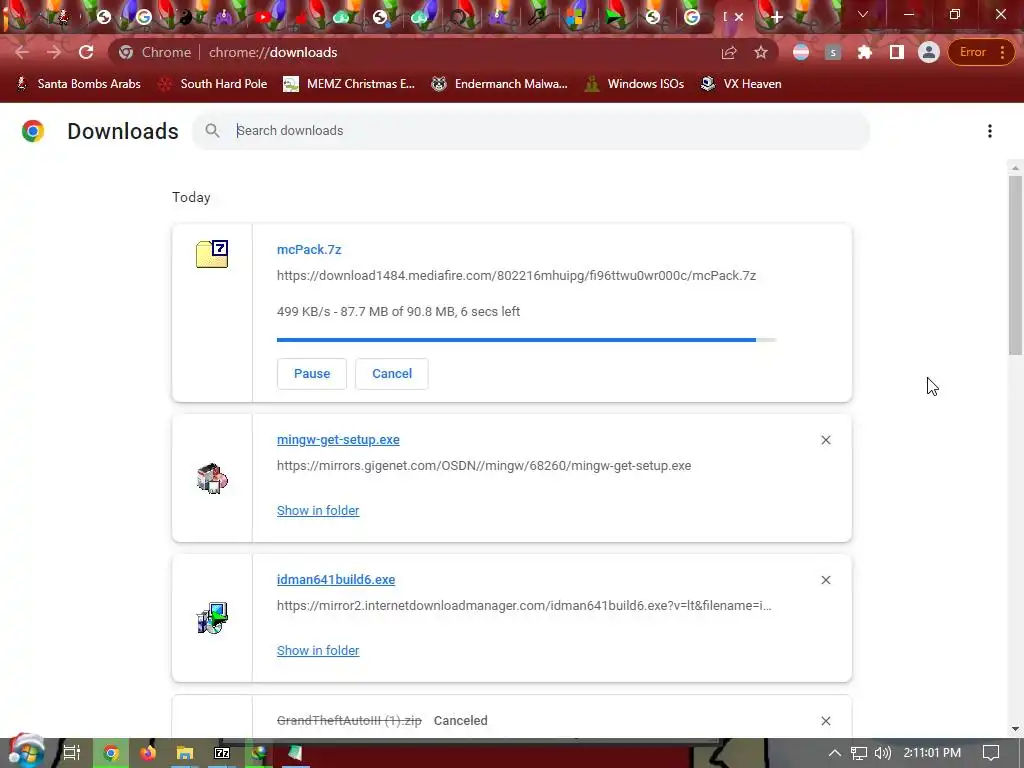Click the mediafire mcPack.7z source URL
Screen dimensions: 1024x768
pyautogui.click(x=516, y=276)
